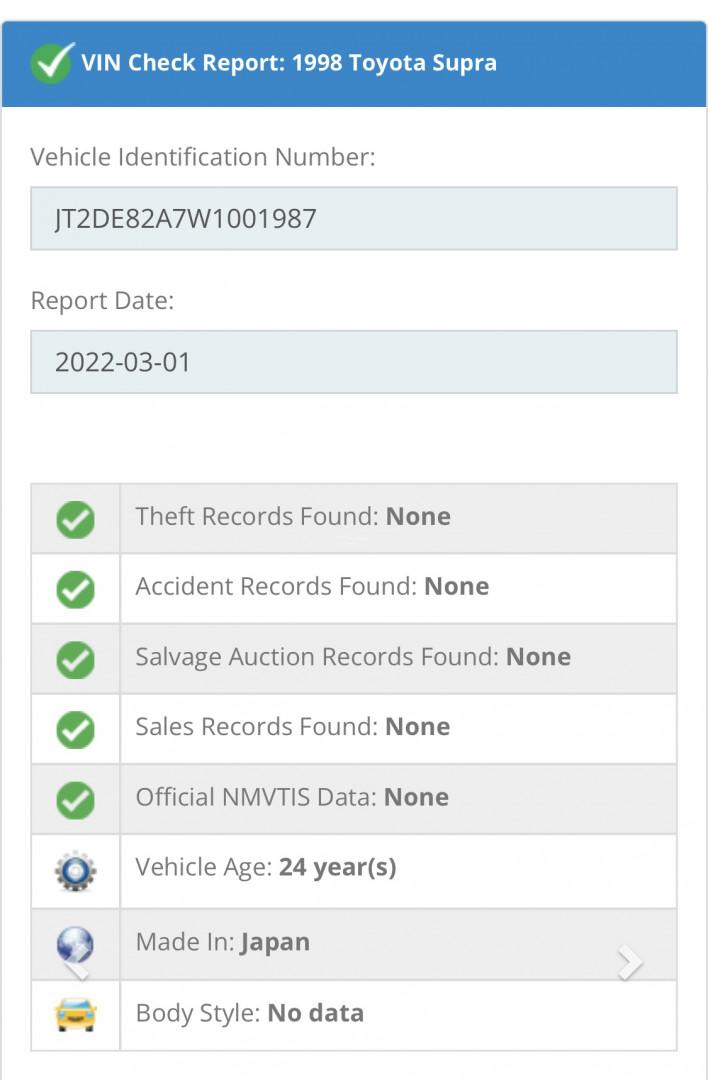Click the yellow car icon beside Body Style
Viewport: 708px width, 1080px height.
[x=75, y=1015]
